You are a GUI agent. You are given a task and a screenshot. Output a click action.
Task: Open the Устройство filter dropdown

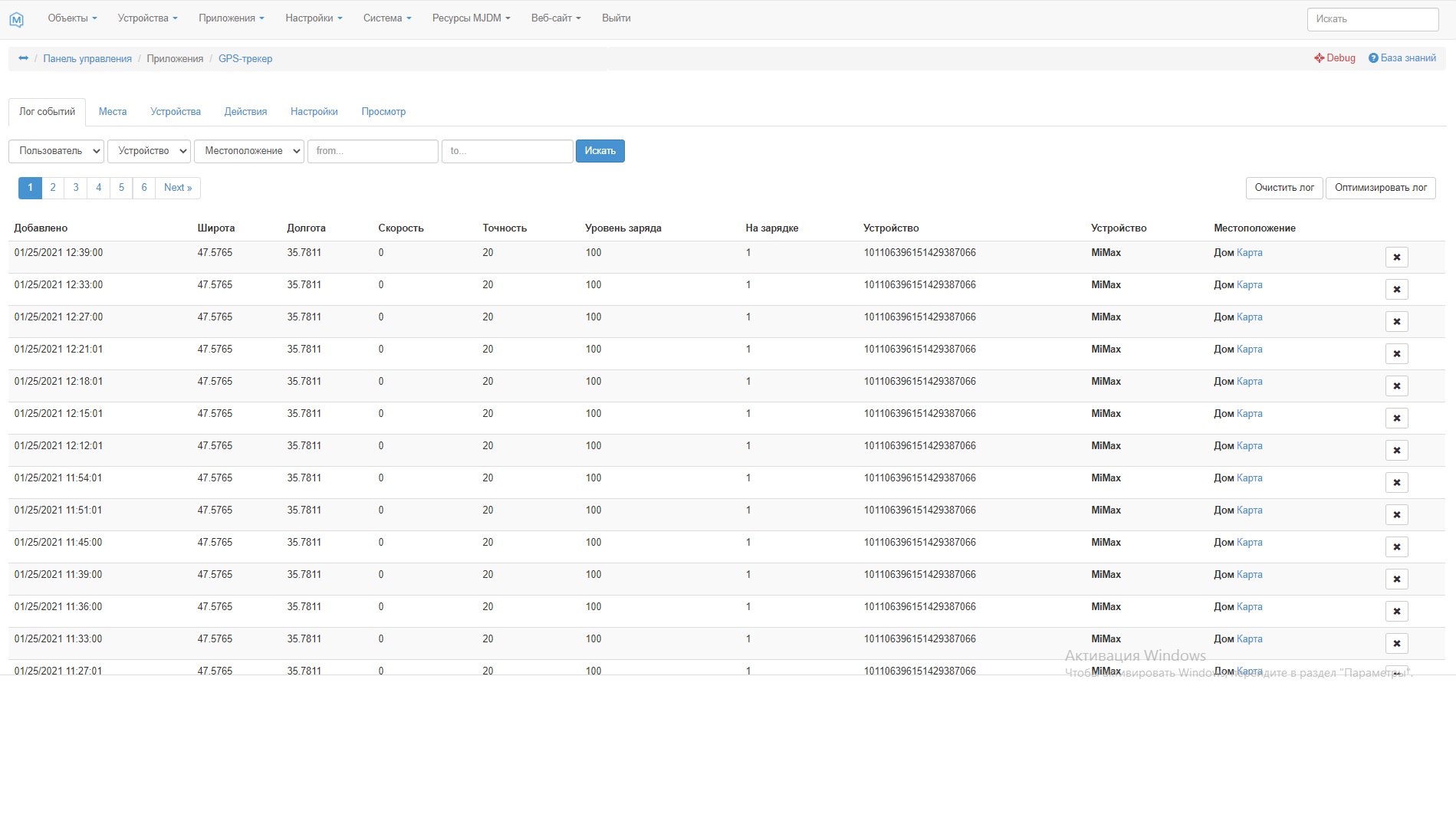149,151
